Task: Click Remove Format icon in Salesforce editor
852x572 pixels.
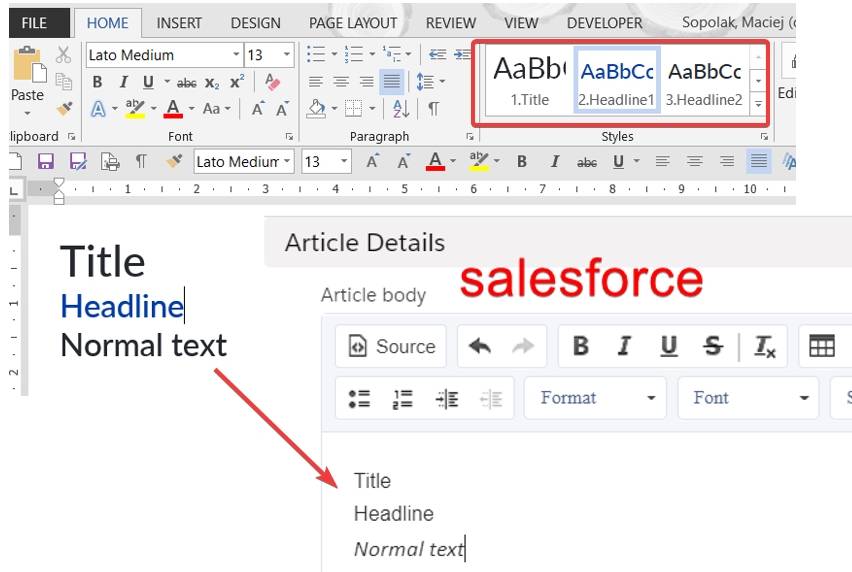Action: click(765, 346)
